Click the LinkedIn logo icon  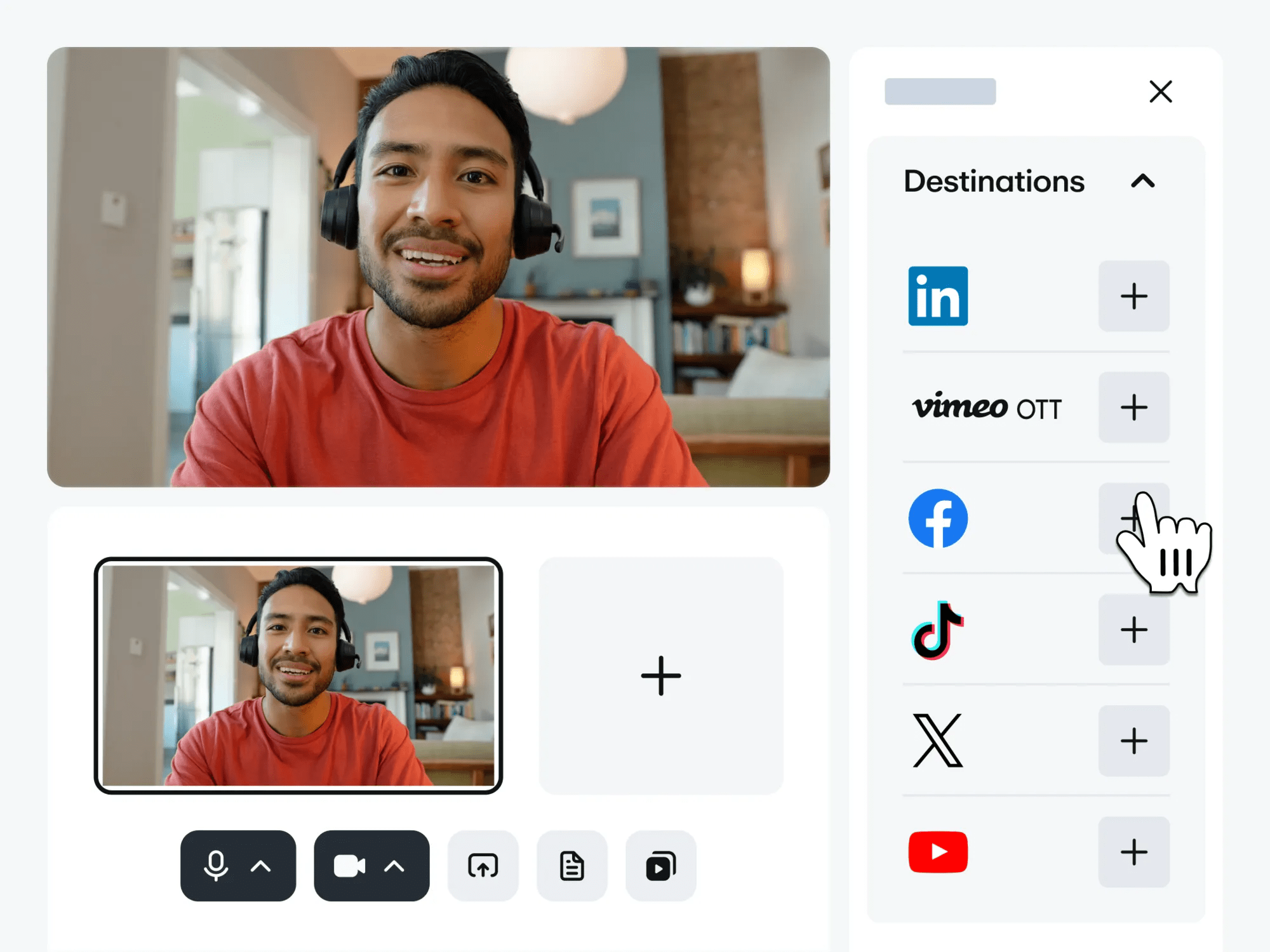938,296
